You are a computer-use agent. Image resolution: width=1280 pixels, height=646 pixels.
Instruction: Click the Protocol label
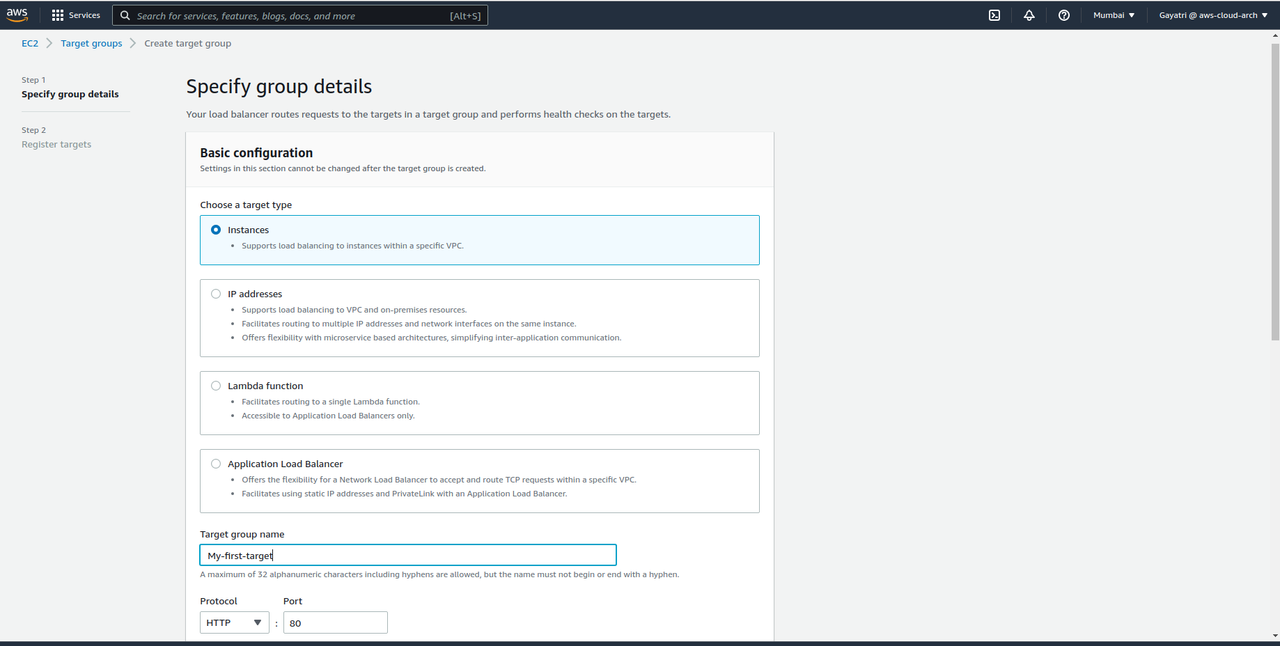coord(219,601)
